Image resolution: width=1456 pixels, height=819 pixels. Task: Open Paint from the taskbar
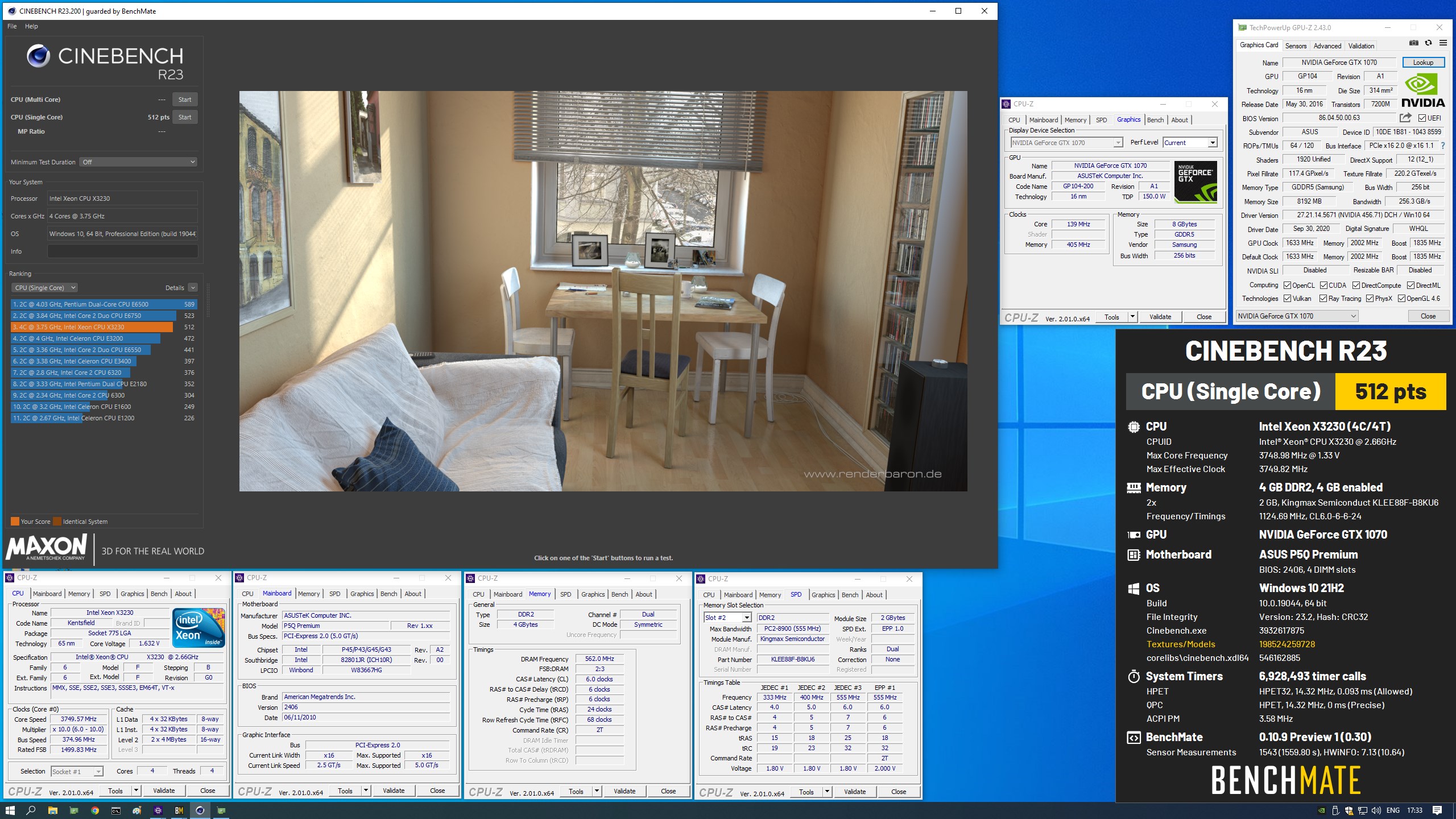[136, 810]
